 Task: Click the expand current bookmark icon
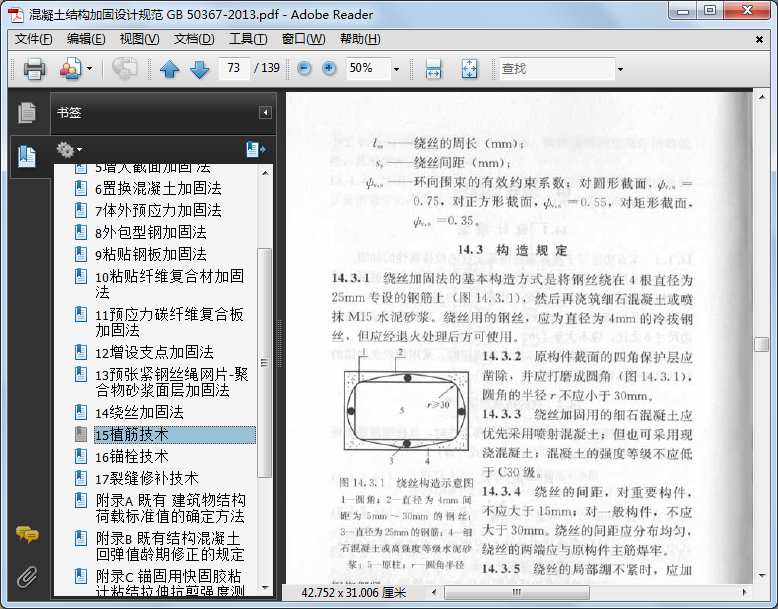click(x=256, y=149)
